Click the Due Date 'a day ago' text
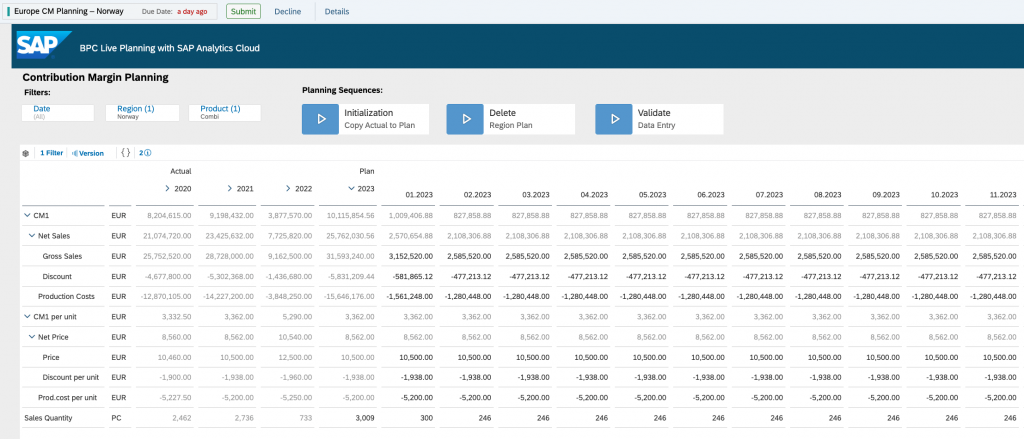 tap(192, 12)
